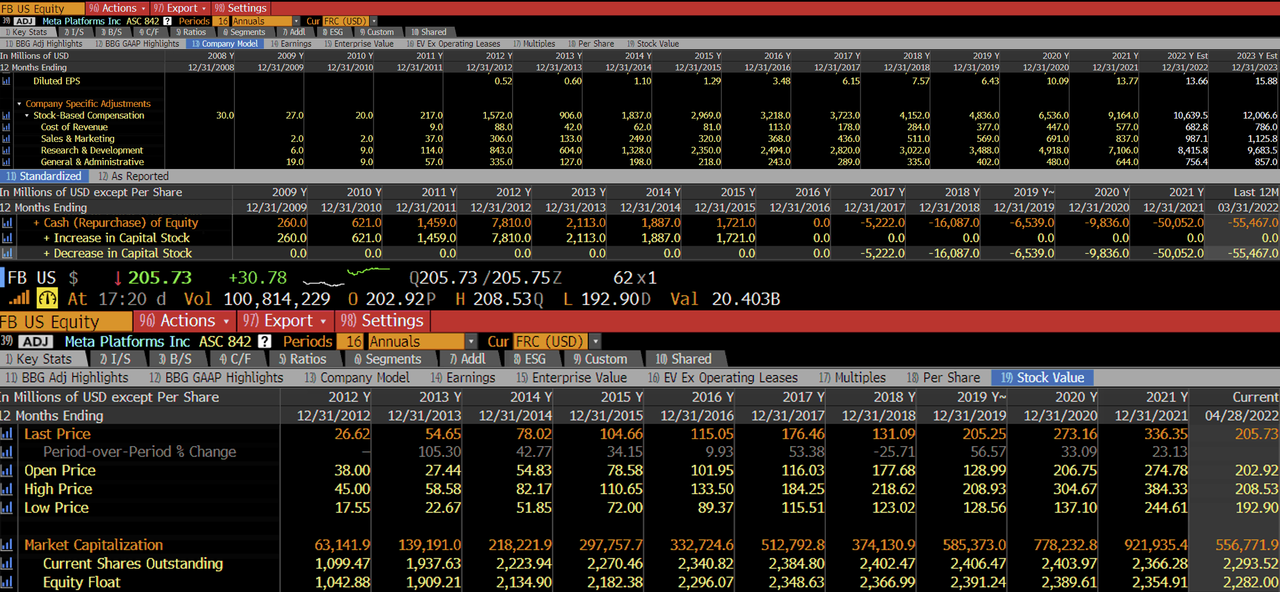Open Earnings subtab in Stock Value panel
This screenshot has height=592, width=1280.
pyautogui.click(x=463, y=377)
